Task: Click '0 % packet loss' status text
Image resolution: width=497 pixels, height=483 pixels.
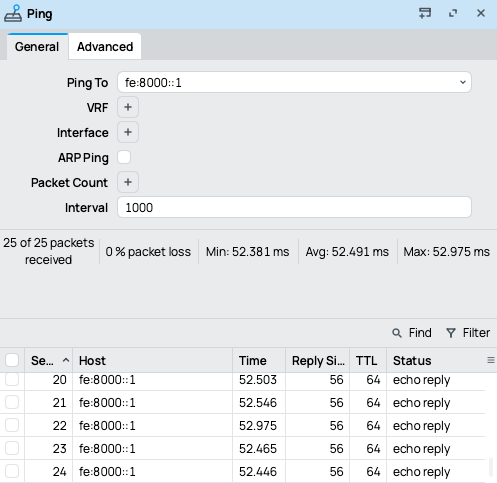Action: (148, 252)
